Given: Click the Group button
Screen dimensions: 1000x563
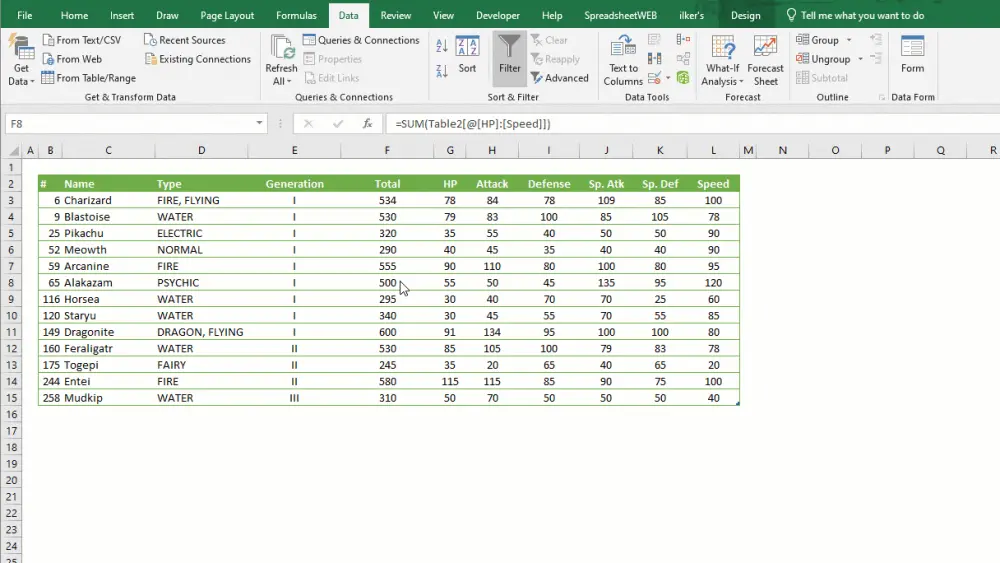Looking at the screenshot, I should click(818, 40).
